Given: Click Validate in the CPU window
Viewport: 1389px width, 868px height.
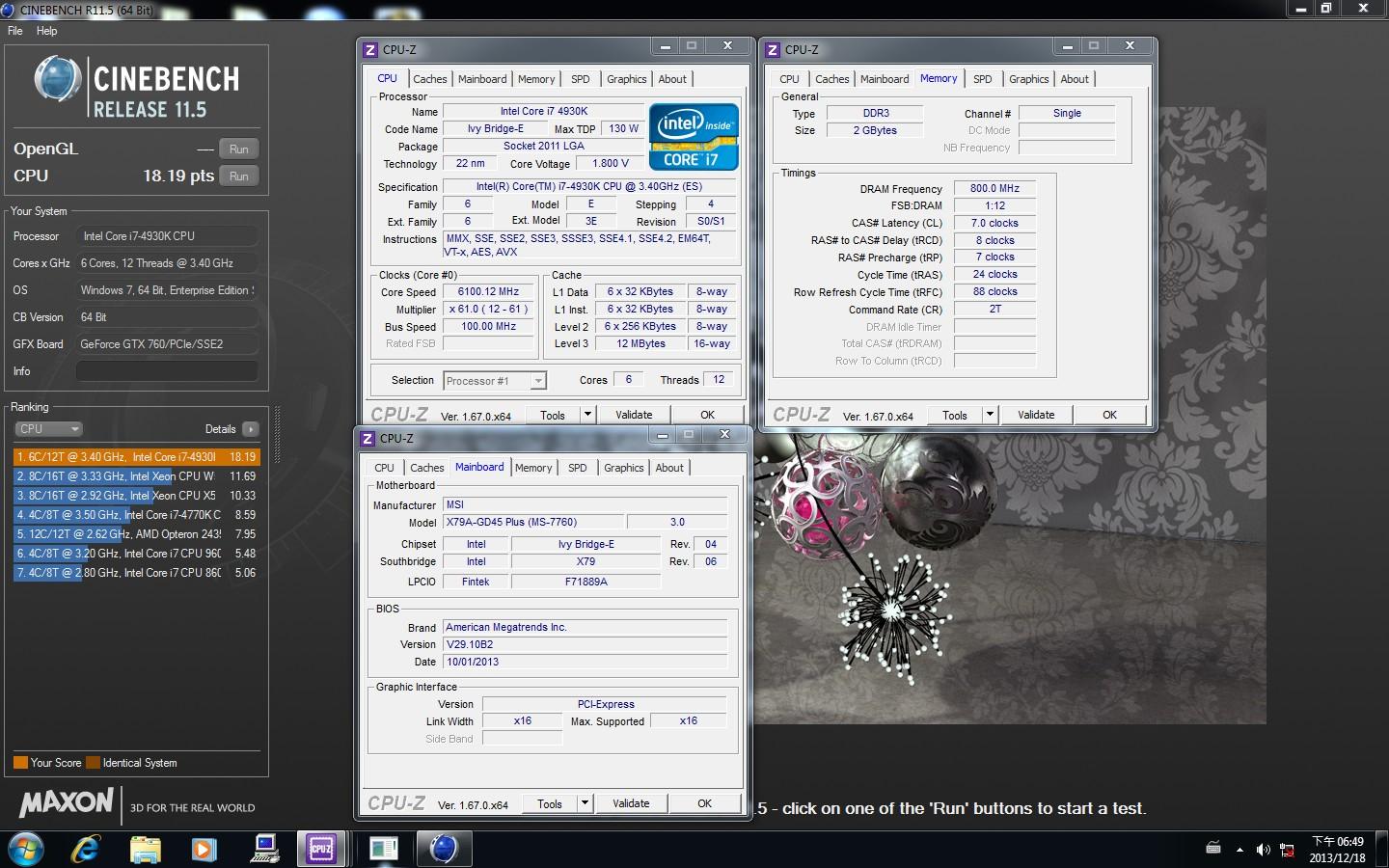Looking at the screenshot, I should [634, 415].
